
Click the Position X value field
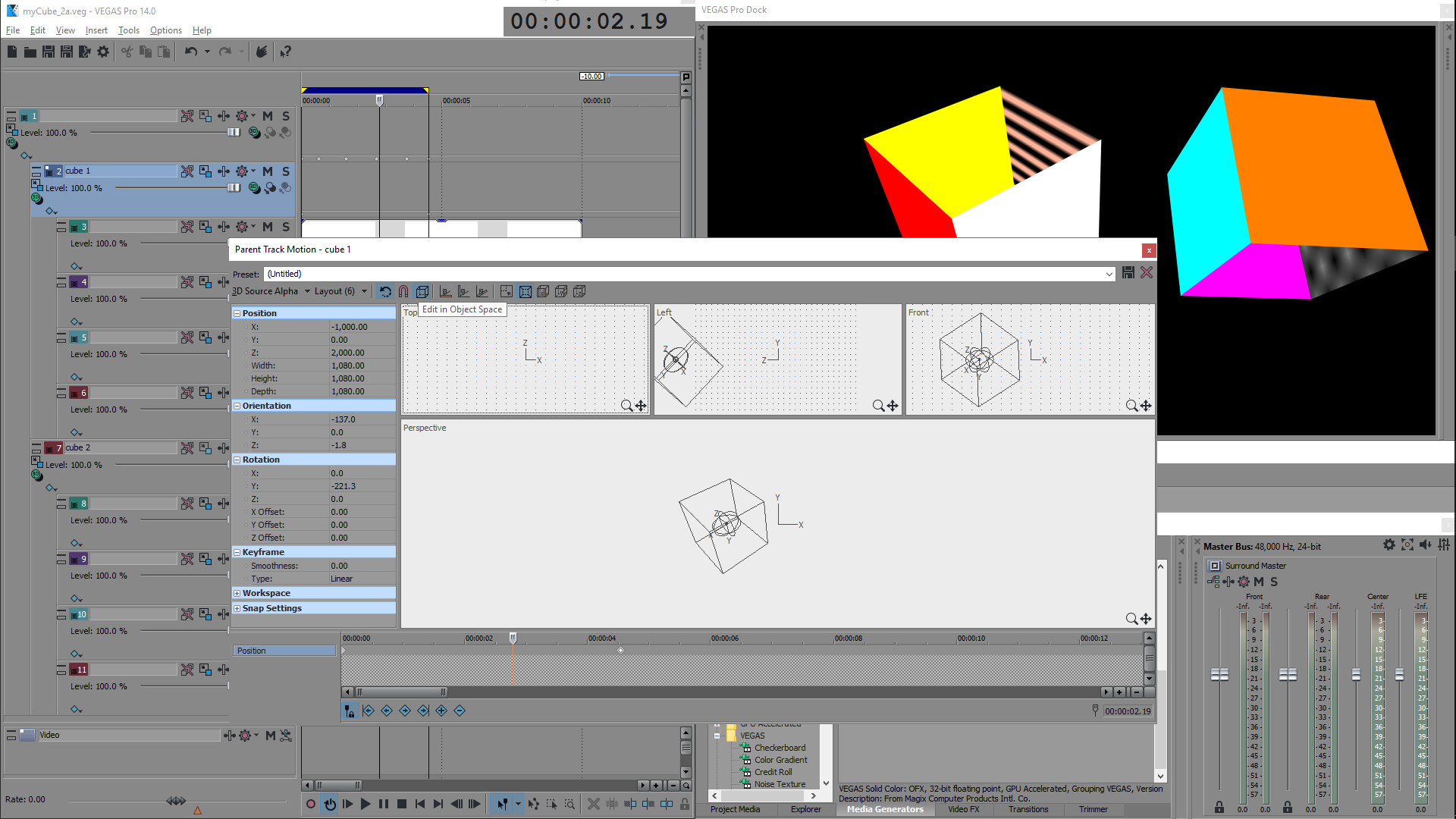coord(361,327)
